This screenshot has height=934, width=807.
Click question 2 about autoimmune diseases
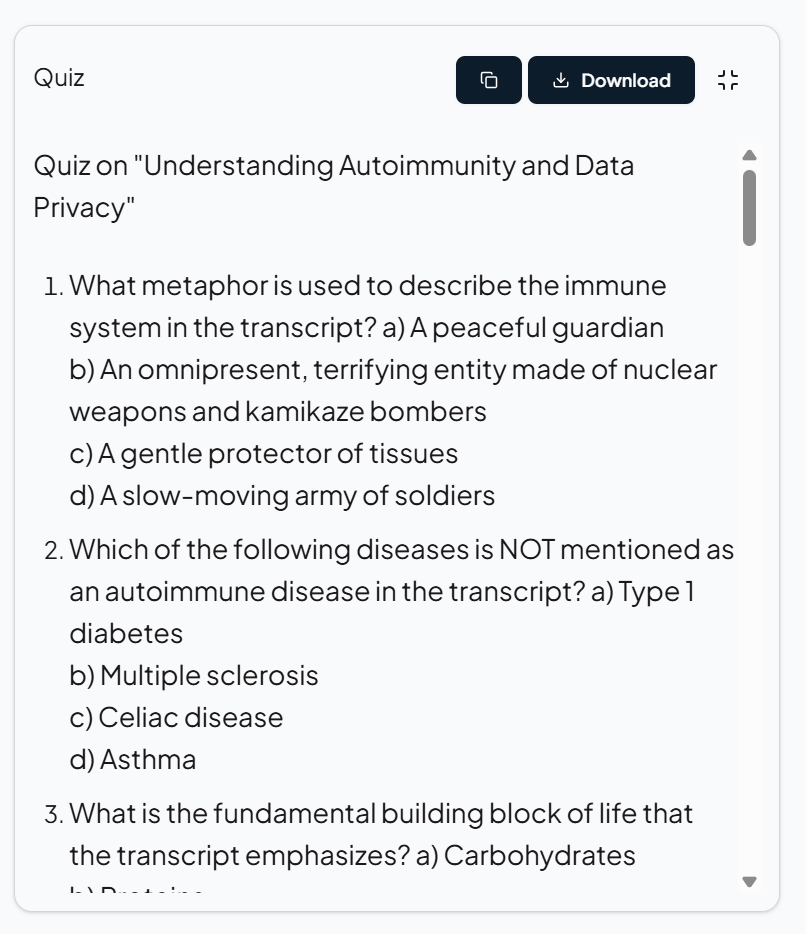[x=401, y=550]
